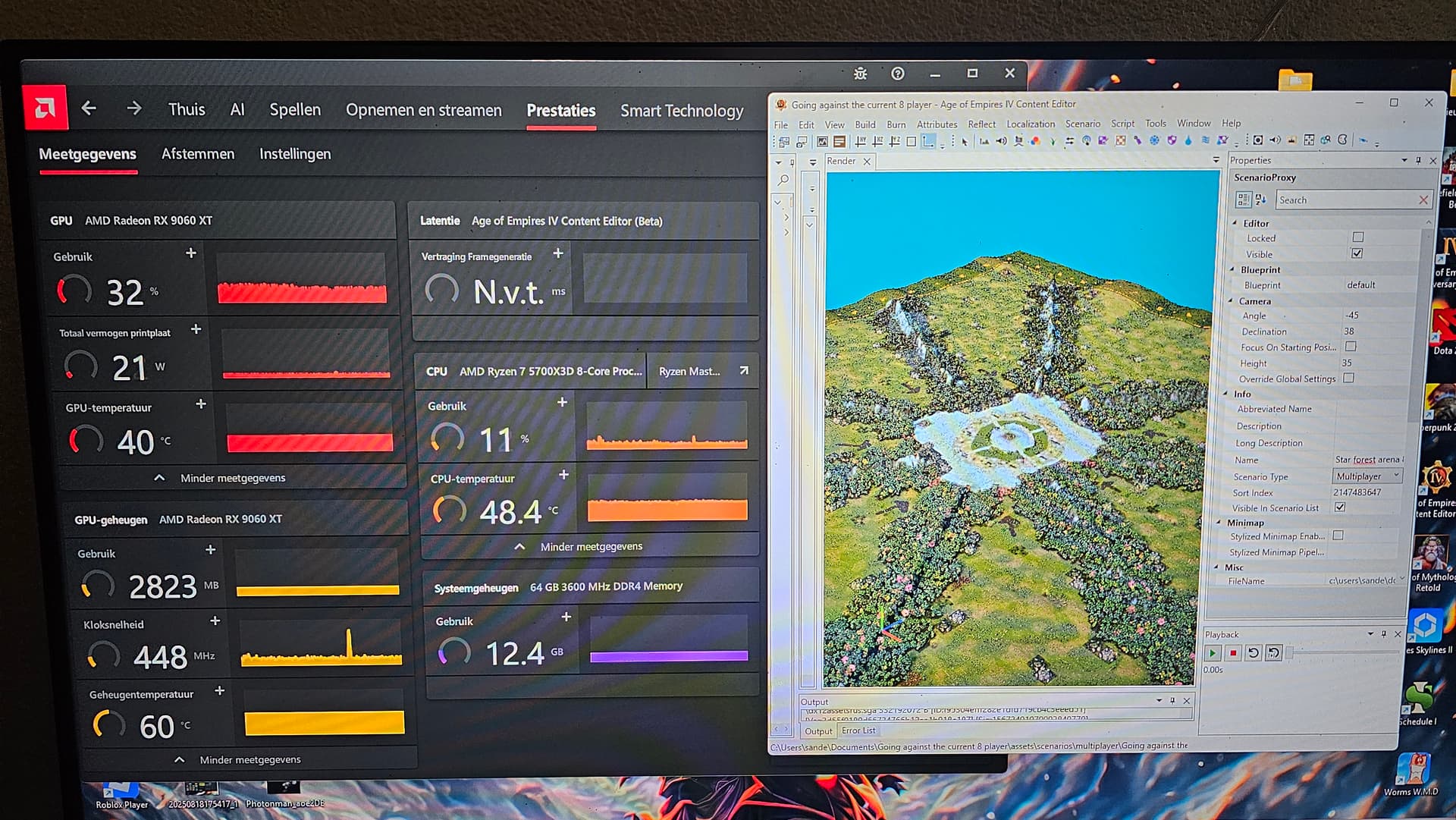Screen dimensions: 1456x820
Task: Close the Render tab
Action: pyautogui.click(x=867, y=161)
